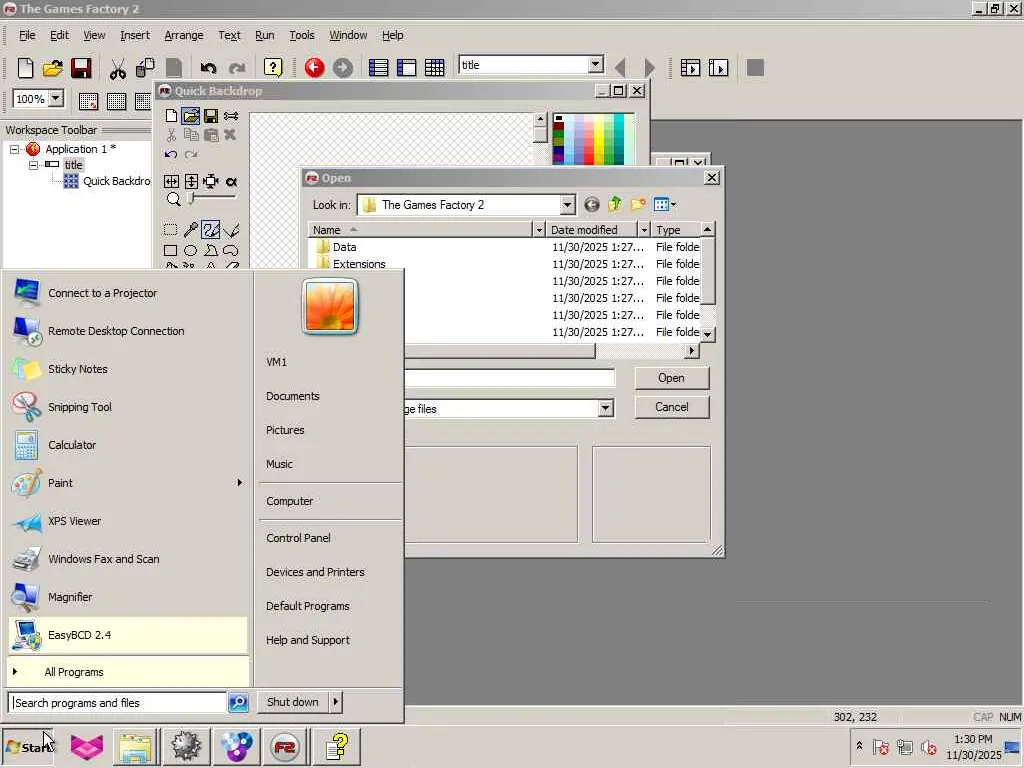Open the Frame Editor icon
Image resolution: width=1024 pixels, height=768 pixels.
(406, 67)
